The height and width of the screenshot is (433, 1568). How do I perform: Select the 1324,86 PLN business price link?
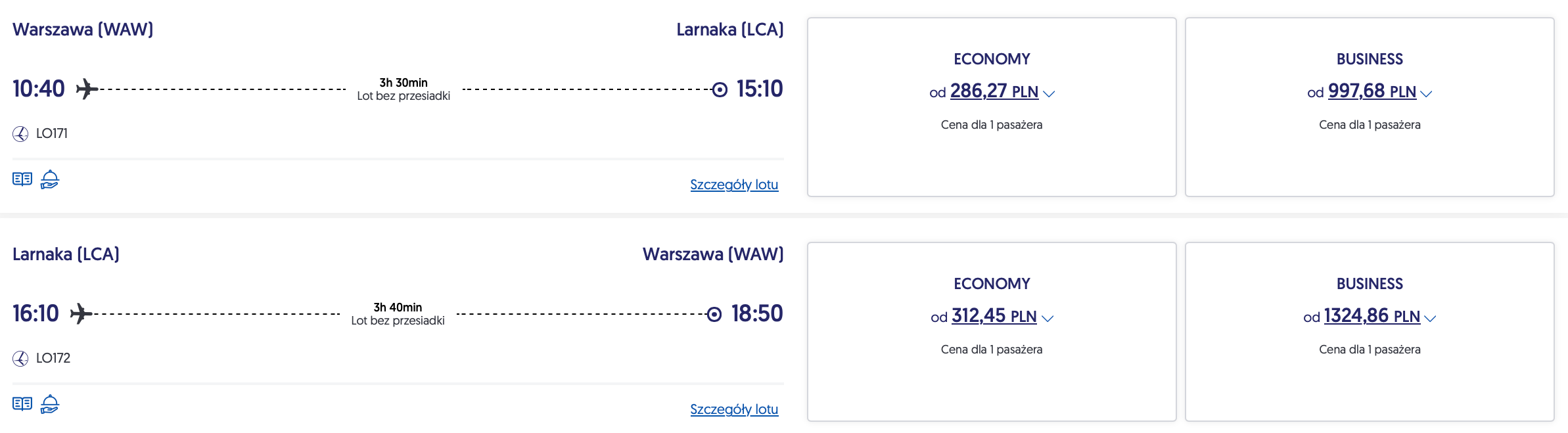point(1372,316)
